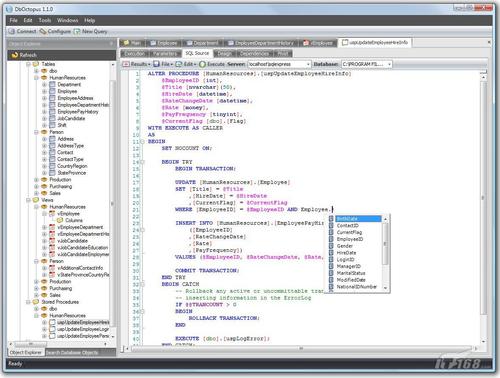This screenshot has height=378, width=500.
Task: Expand the Department table node
Action: (x=44, y=84)
